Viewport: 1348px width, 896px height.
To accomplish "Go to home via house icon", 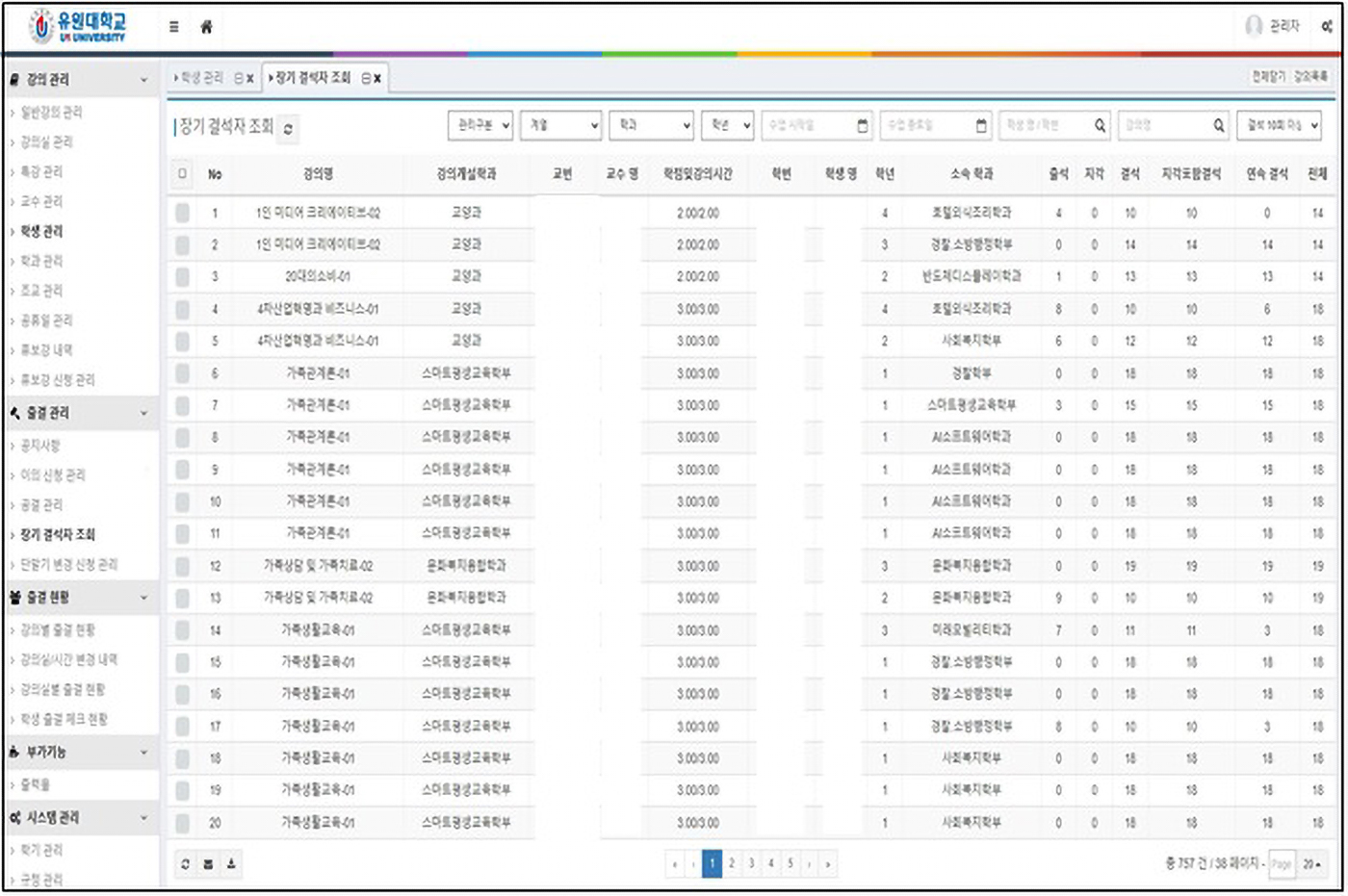I will (x=206, y=27).
